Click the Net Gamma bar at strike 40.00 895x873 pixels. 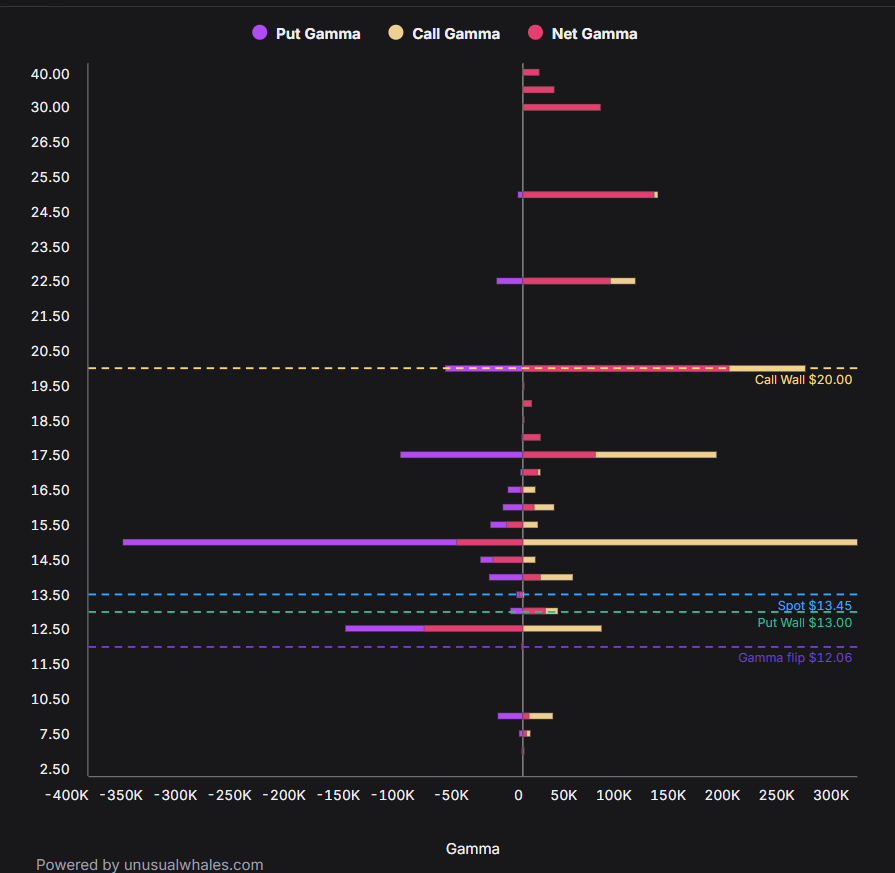click(x=531, y=73)
